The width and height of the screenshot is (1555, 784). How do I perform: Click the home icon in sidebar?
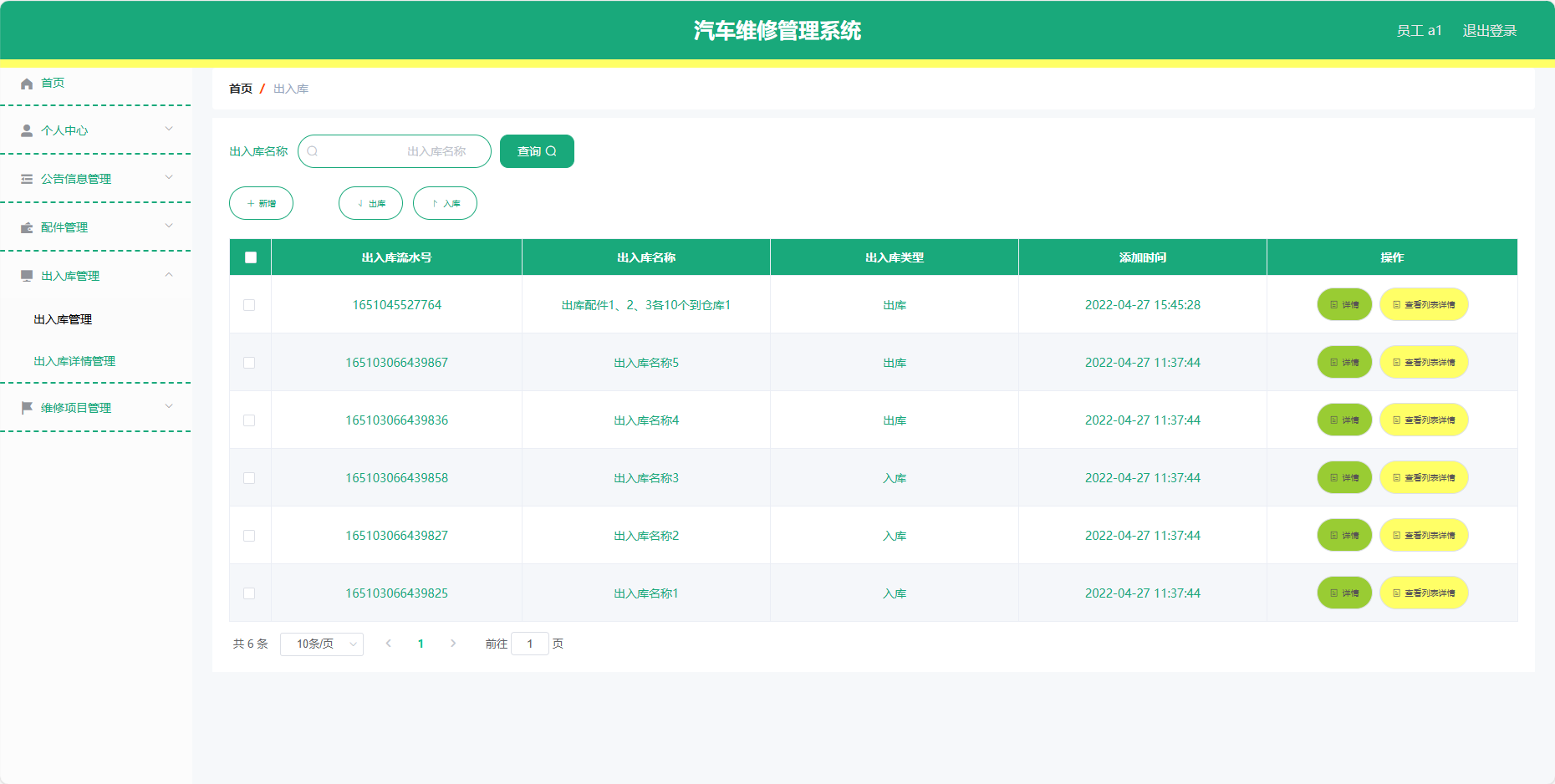(27, 84)
